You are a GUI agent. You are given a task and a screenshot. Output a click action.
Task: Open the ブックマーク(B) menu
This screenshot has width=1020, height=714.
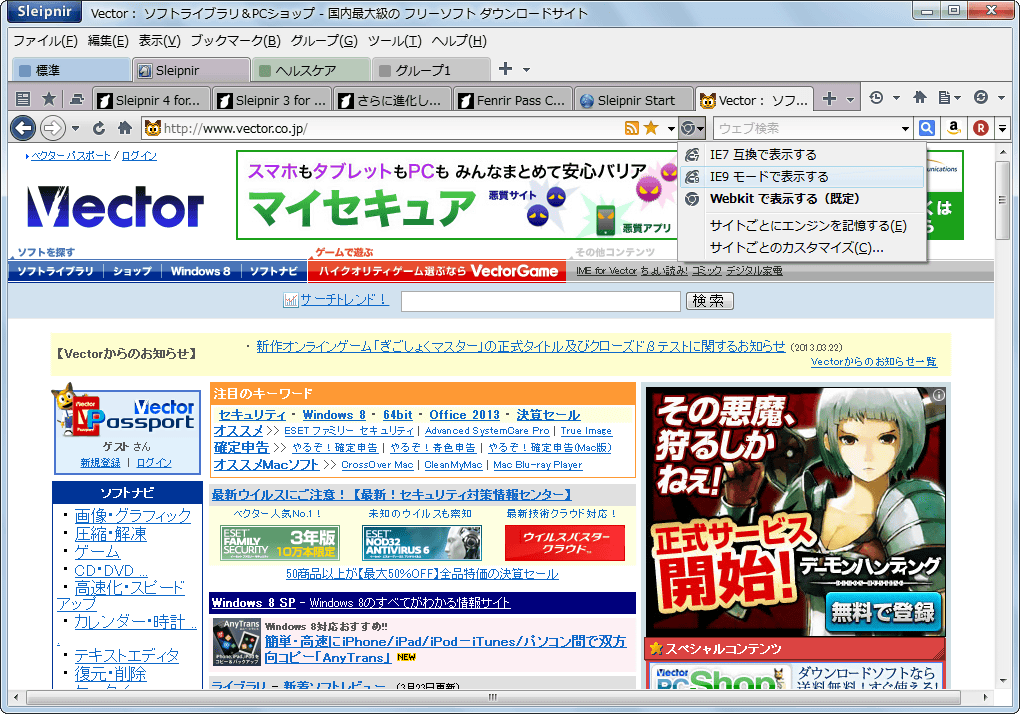(x=235, y=41)
